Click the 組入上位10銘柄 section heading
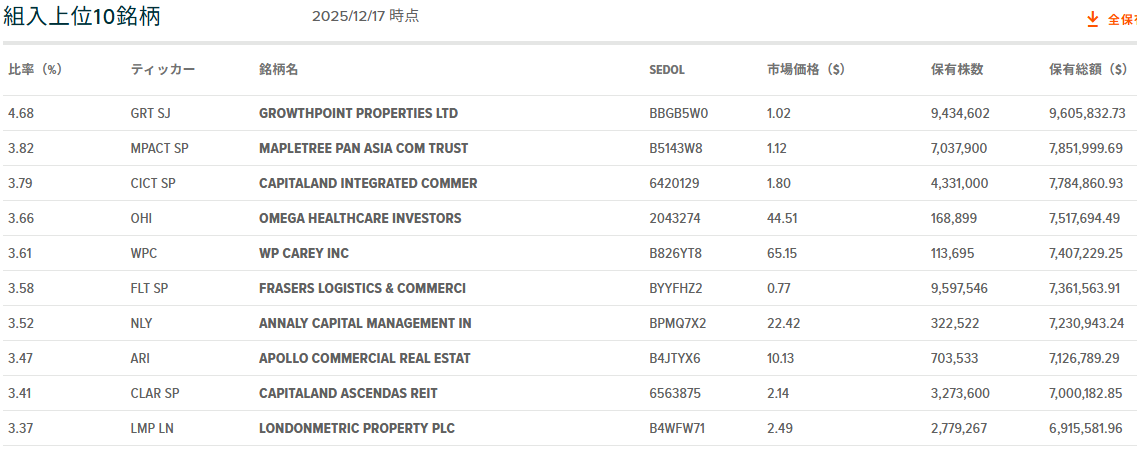This screenshot has width=1137, height=455. click(x=82, y=17)
